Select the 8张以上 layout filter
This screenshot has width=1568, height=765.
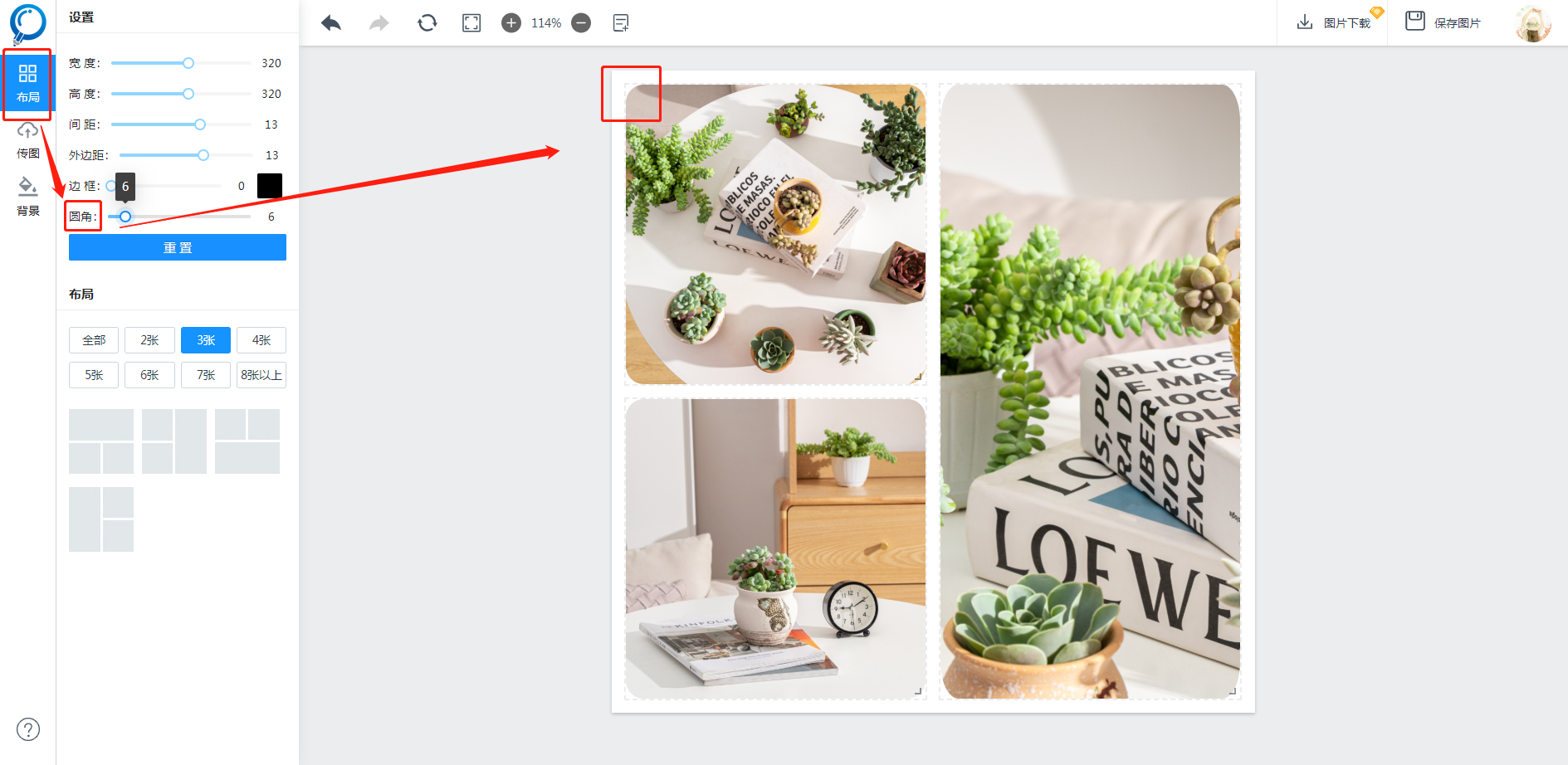(x=261, y=375)
